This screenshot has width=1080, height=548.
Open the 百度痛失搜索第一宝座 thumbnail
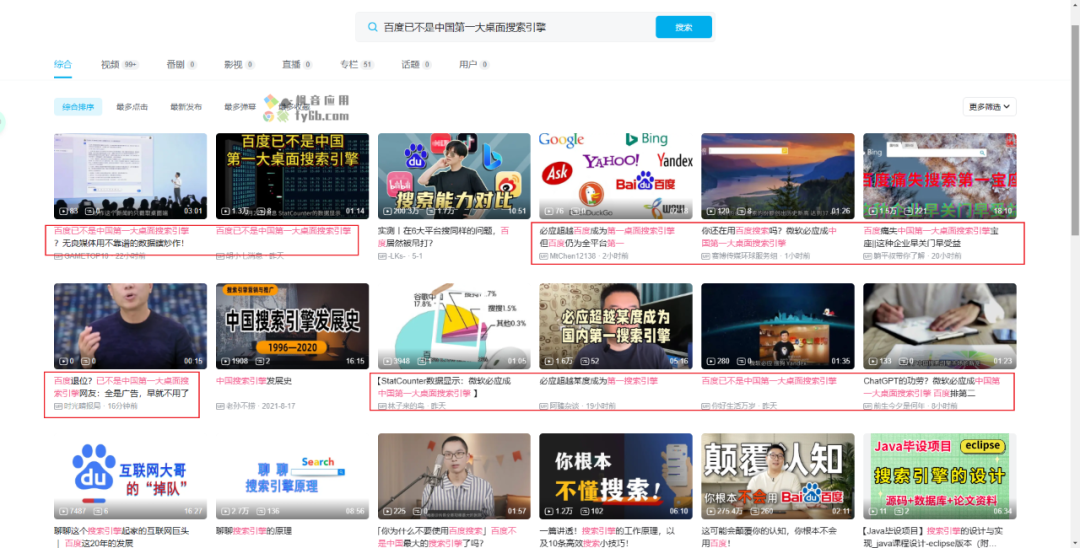(x=939, y=176)
